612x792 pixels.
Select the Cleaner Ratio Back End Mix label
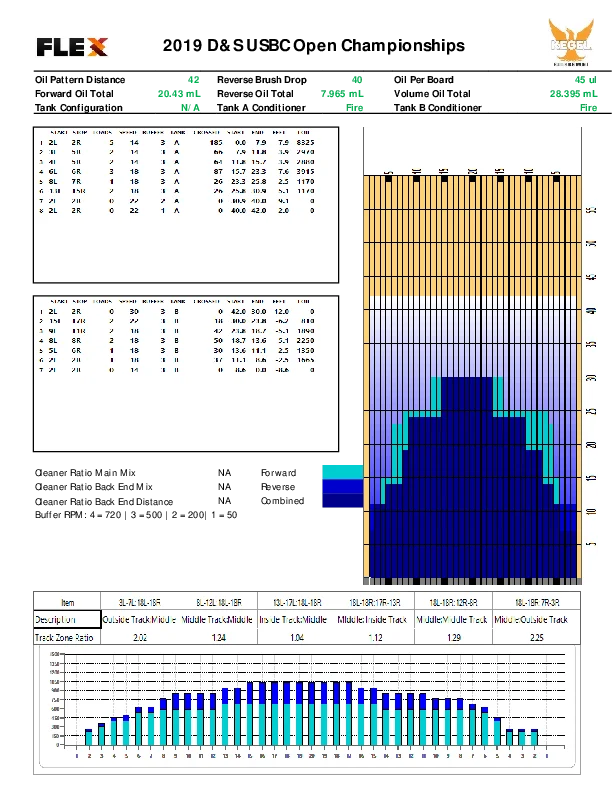click(x=93, y=487)
